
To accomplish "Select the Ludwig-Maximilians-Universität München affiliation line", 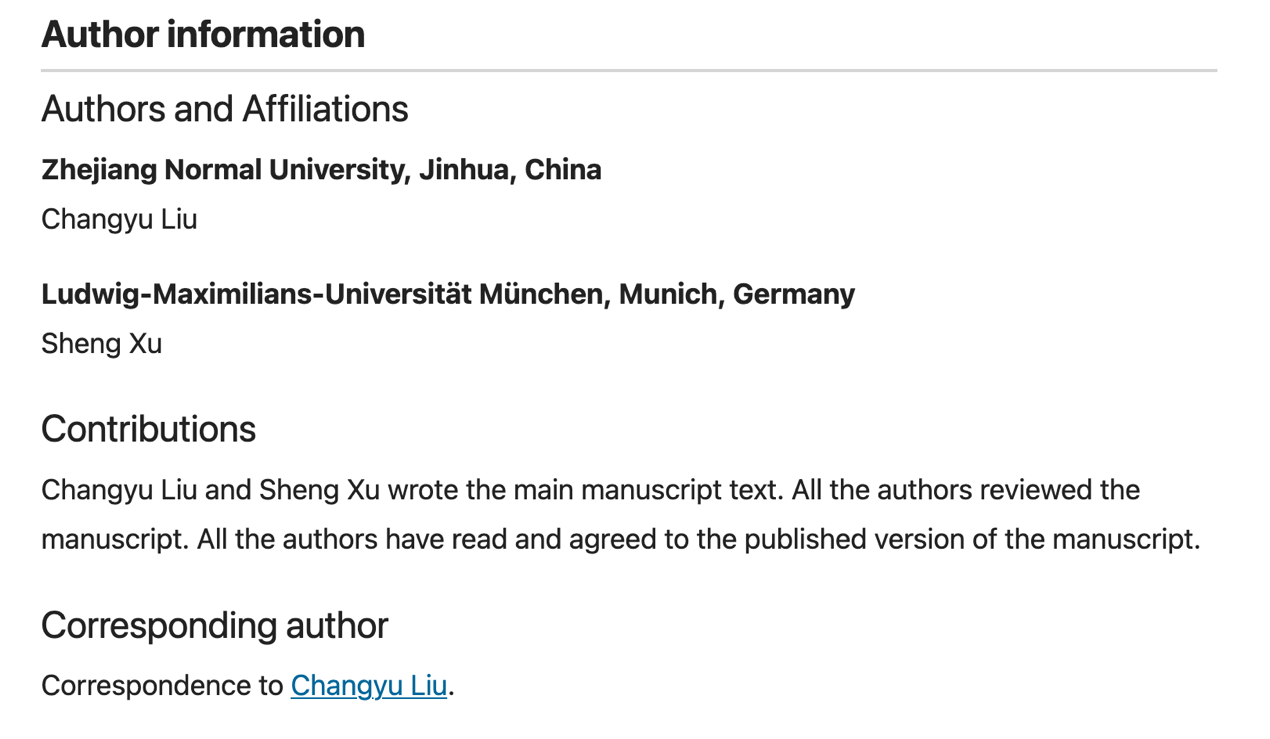I will pyautogui.click(x=447, y=294).
